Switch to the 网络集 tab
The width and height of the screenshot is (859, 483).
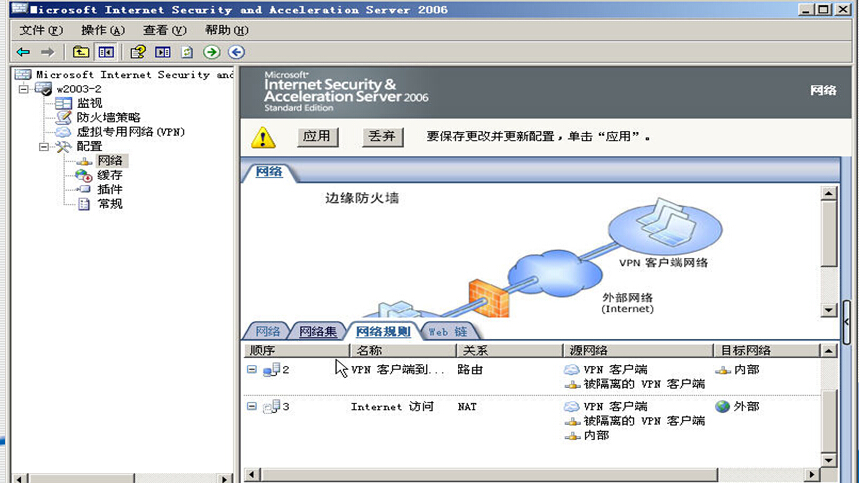[x=318, y=331]
